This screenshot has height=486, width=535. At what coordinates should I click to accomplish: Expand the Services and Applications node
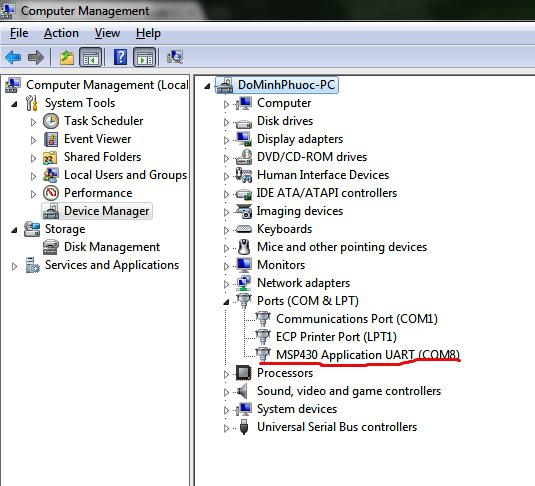click(x=14, y=266)
